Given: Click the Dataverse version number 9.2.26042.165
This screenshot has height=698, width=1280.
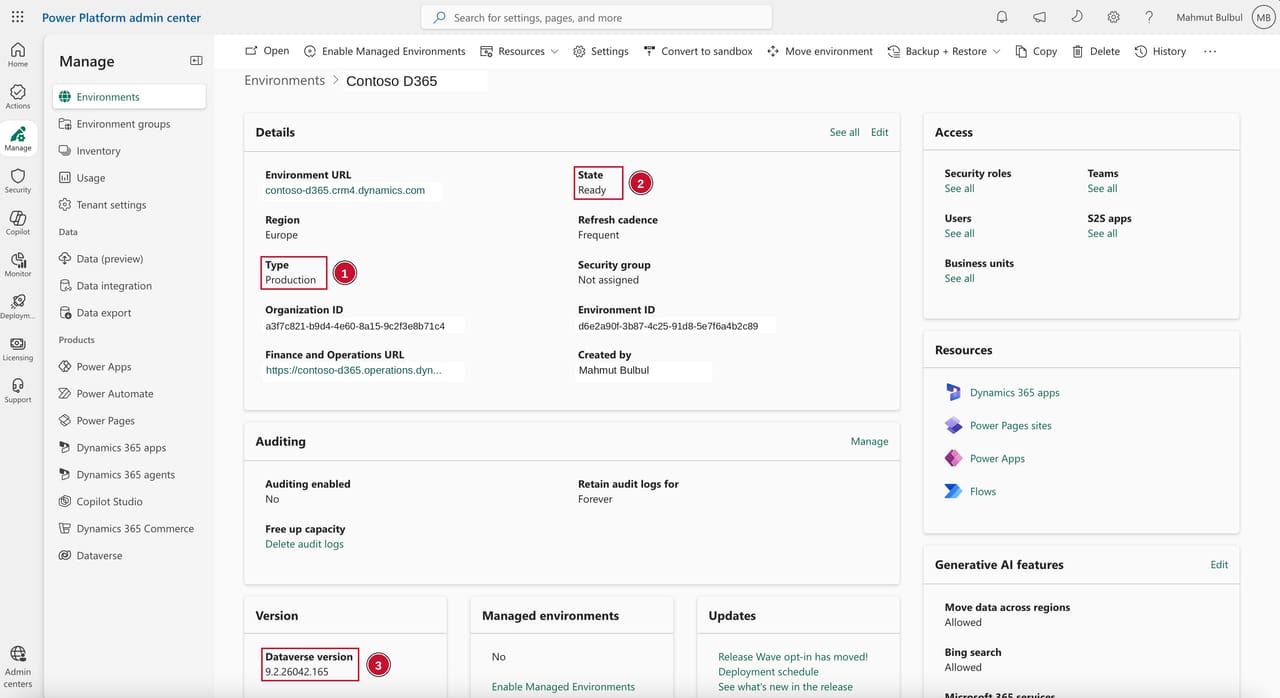Looking at the screenshot, I should (297, 672).
